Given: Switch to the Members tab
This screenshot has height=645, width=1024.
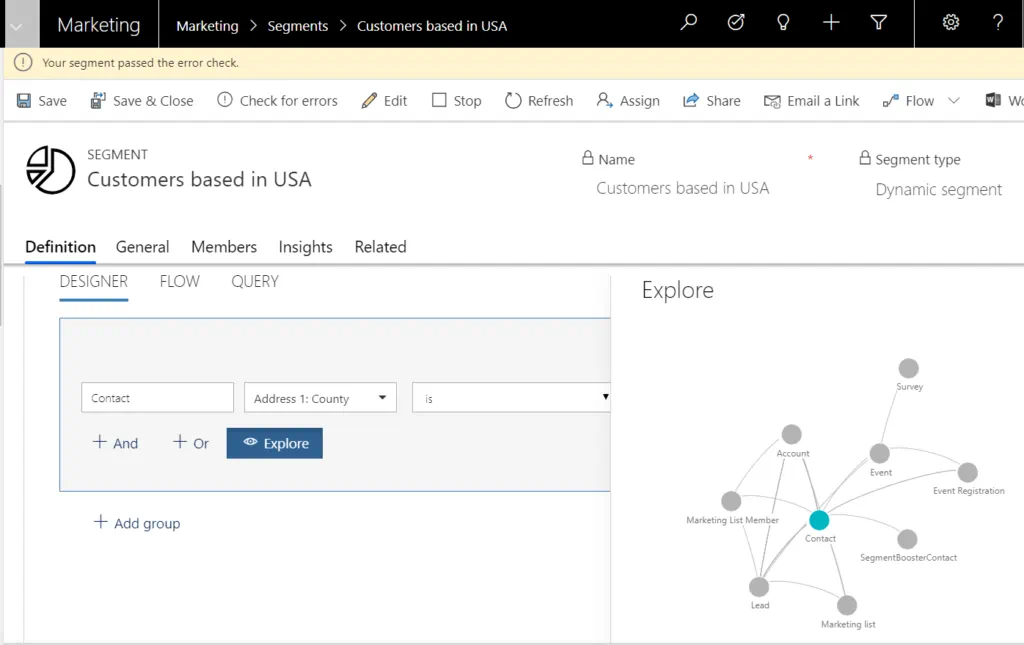Looking at the screenshot, I should [x=224, y=247].
